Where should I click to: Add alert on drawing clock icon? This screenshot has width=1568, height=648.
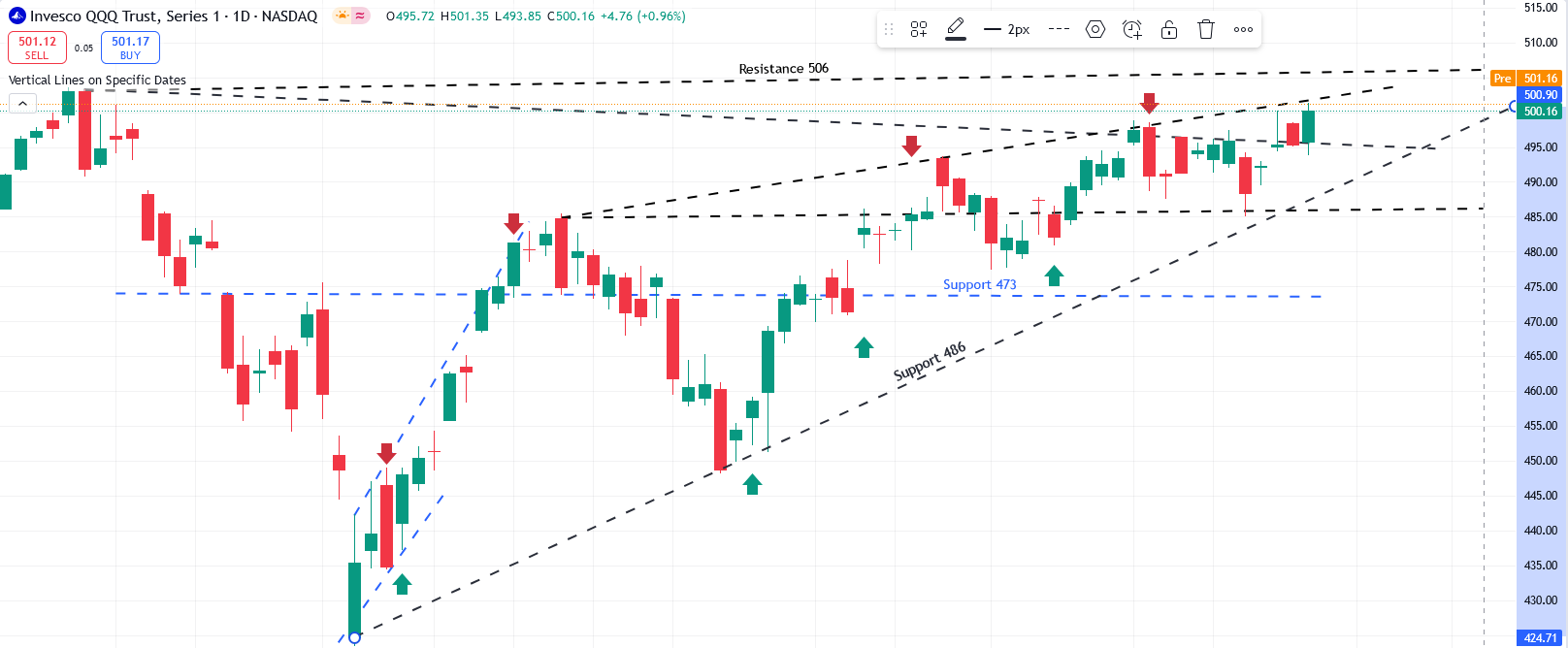[1132, 29]
